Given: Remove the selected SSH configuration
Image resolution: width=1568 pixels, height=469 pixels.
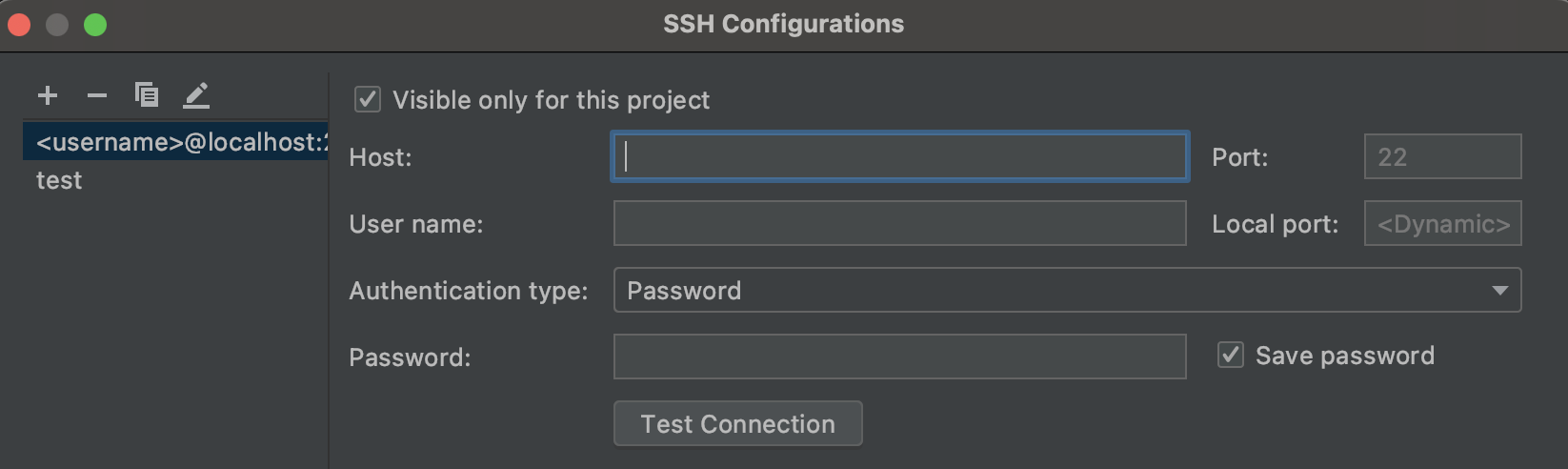Looking at the screenshot, I should click(97, 95).
